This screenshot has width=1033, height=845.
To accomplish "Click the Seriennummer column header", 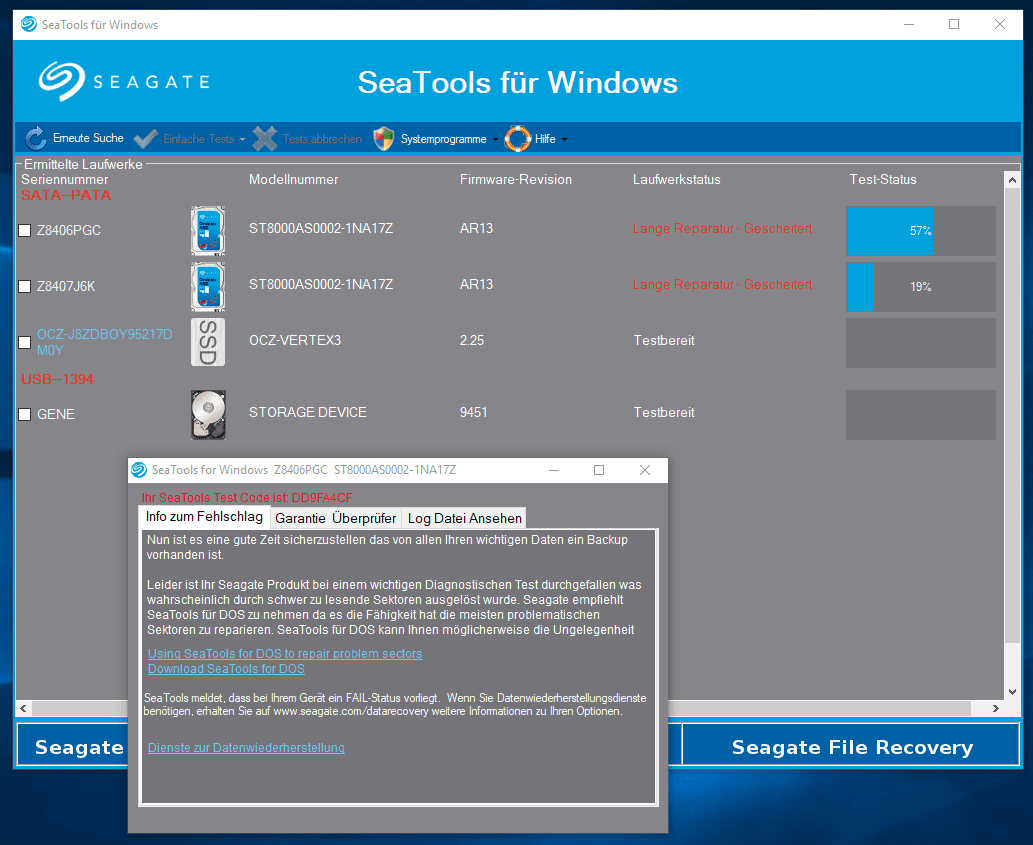I will pyautogui.click(x=65, y=179).
